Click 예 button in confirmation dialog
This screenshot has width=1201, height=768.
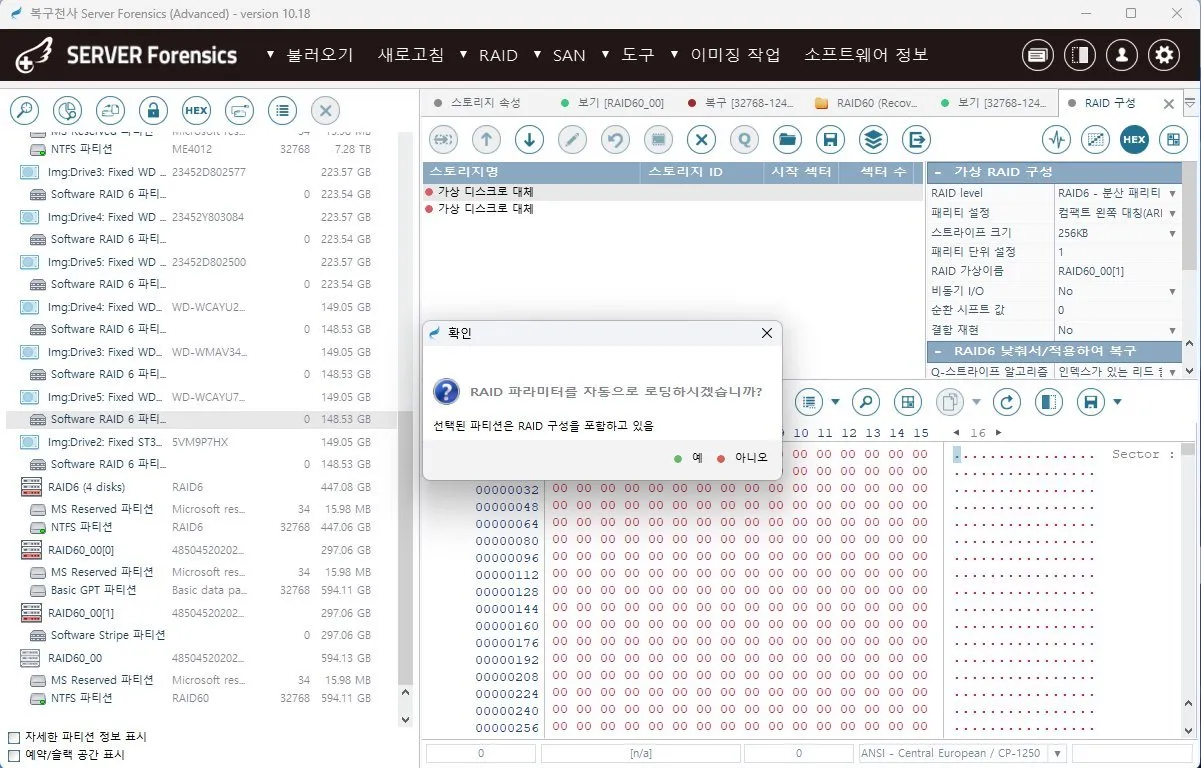pos(690,457)
